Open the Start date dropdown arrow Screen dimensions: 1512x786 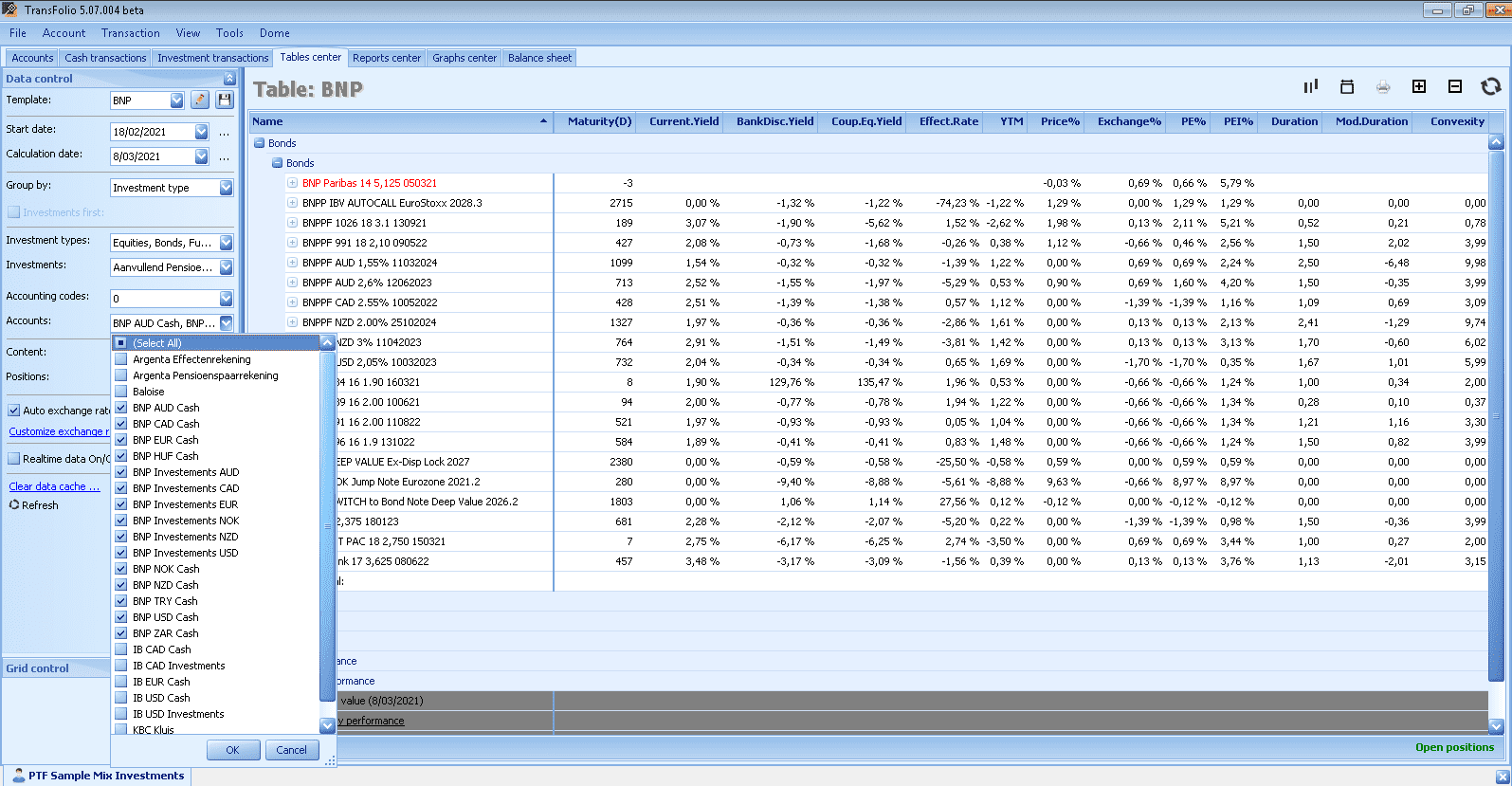coord(201,132)
